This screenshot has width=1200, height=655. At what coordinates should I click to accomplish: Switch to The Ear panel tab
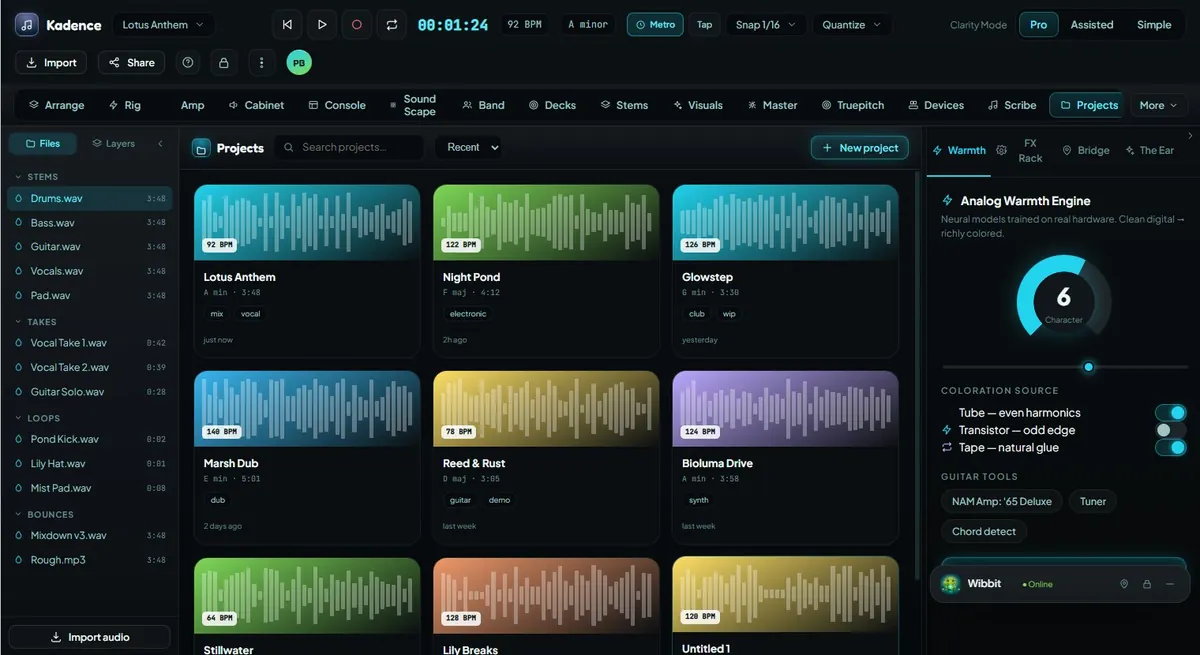tap(1150, 150)
